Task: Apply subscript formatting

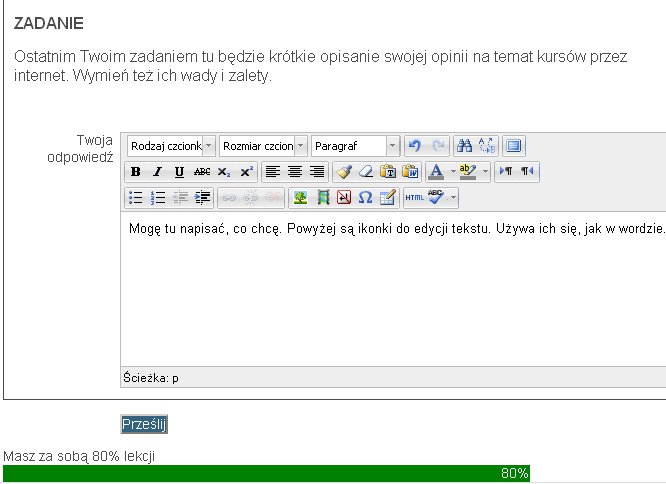Action: [224, 172]
